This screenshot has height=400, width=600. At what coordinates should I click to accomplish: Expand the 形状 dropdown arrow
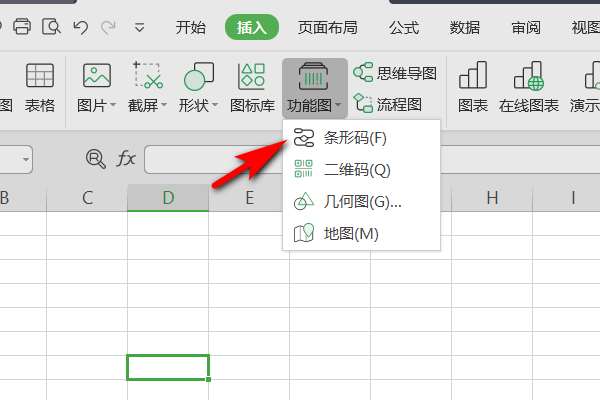(215, 104)
